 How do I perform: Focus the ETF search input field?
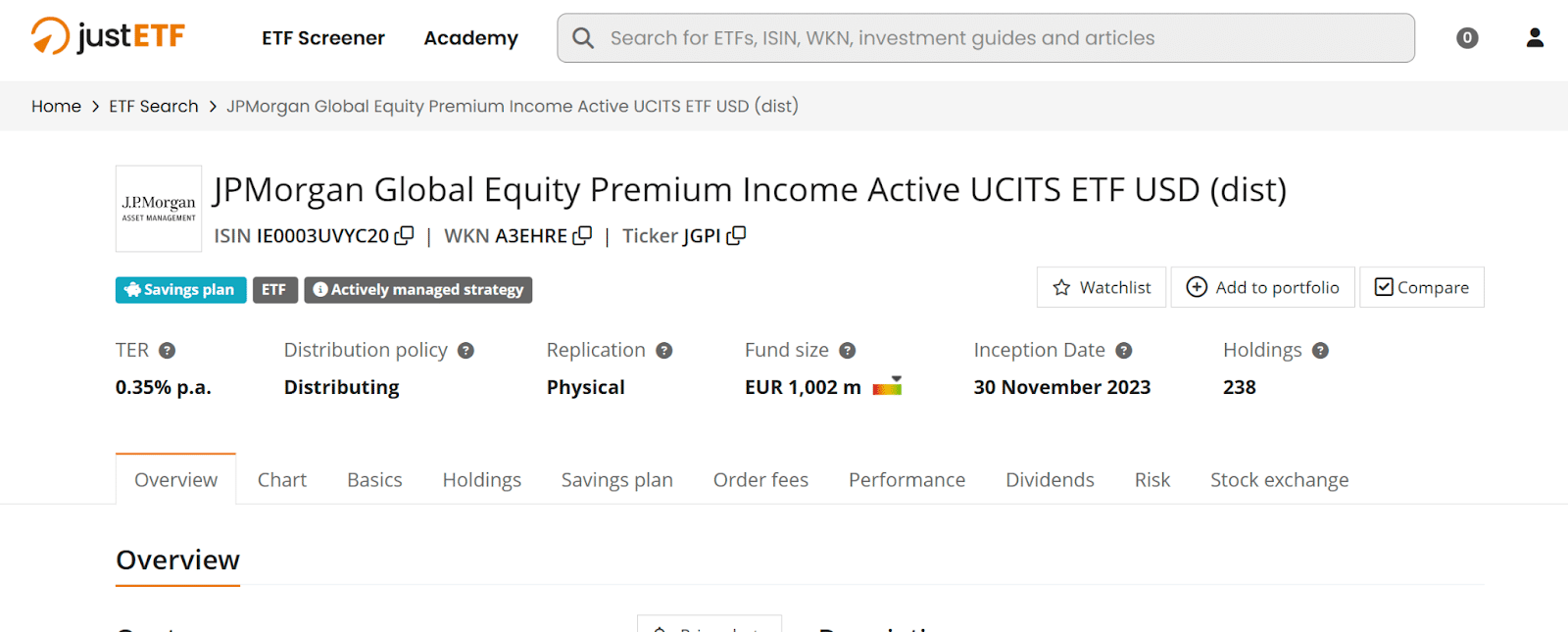986,38
